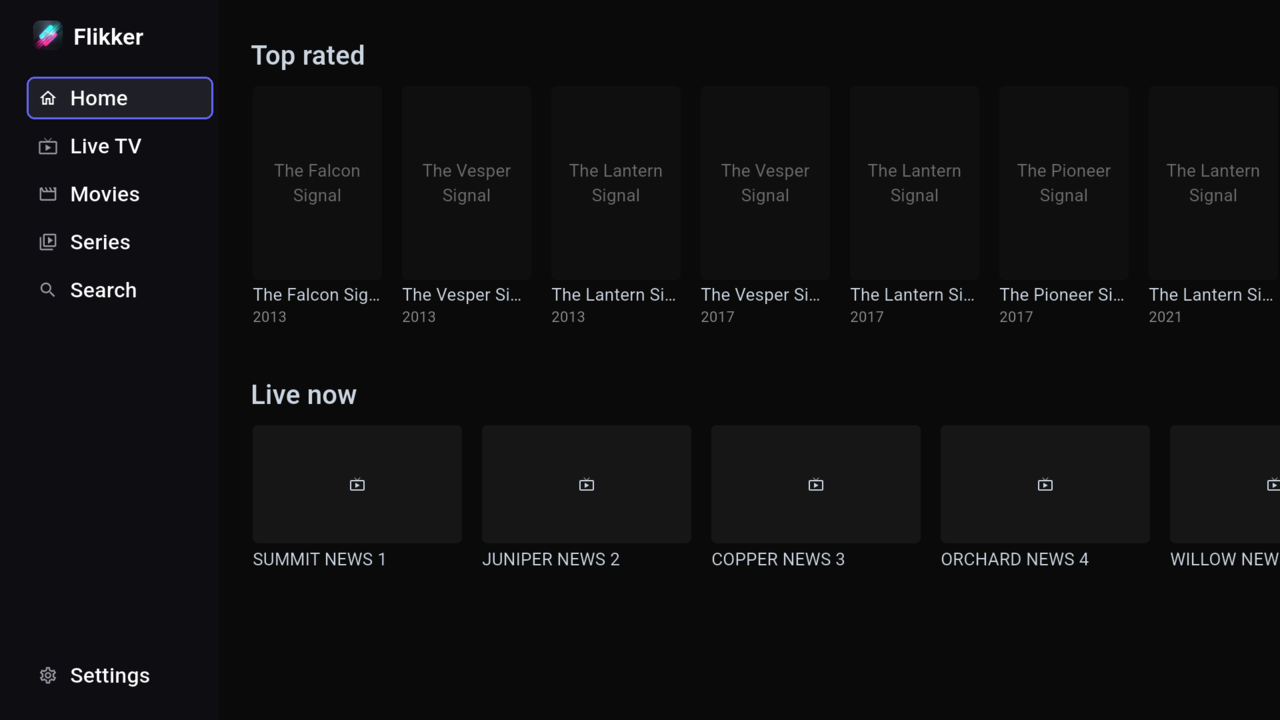Click play icon on ORCHARD NEWS 4 tile
This screenshot has height=720, width=1280.
1045,485
